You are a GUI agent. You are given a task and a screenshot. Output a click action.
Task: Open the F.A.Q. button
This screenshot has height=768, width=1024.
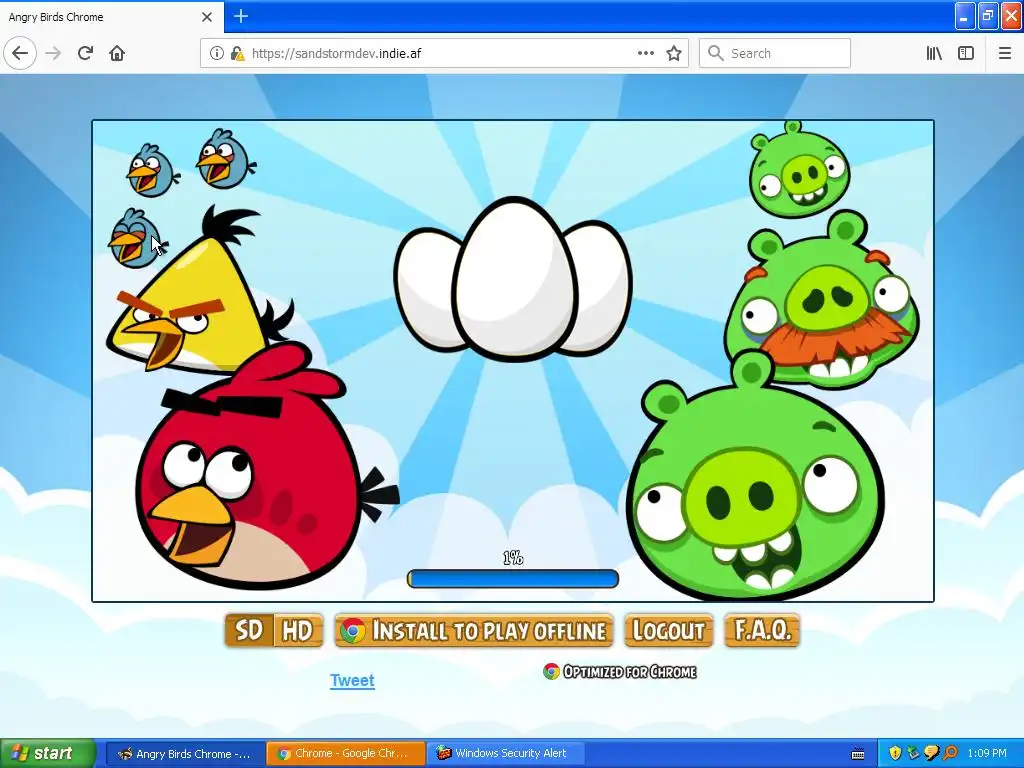pyautogui.click(x=762, y=631)
